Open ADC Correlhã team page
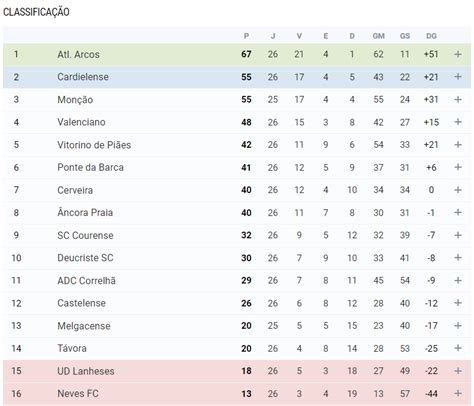This screenshot has height=406, width=474. [x=86, y=280]
